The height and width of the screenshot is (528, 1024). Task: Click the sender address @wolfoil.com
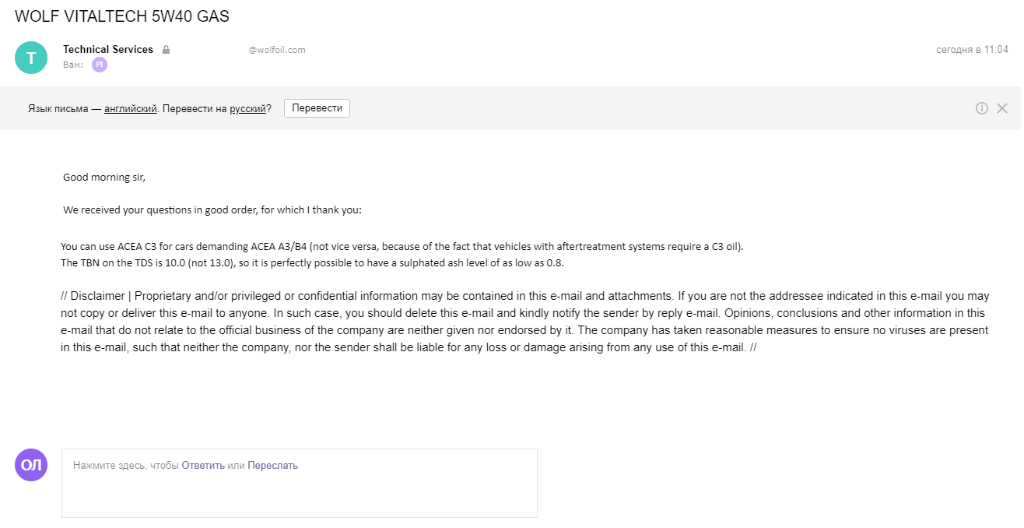[276, 50]
